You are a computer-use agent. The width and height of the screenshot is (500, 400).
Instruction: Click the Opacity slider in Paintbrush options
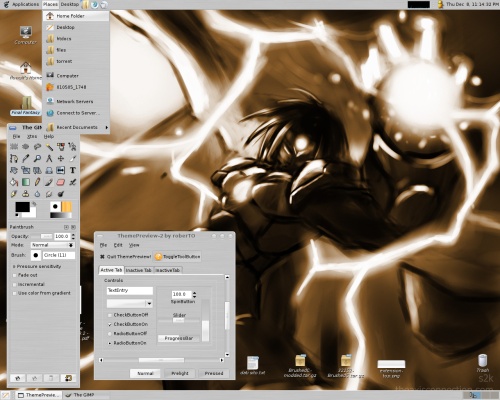pyautogui.click(x=42, y=236)
